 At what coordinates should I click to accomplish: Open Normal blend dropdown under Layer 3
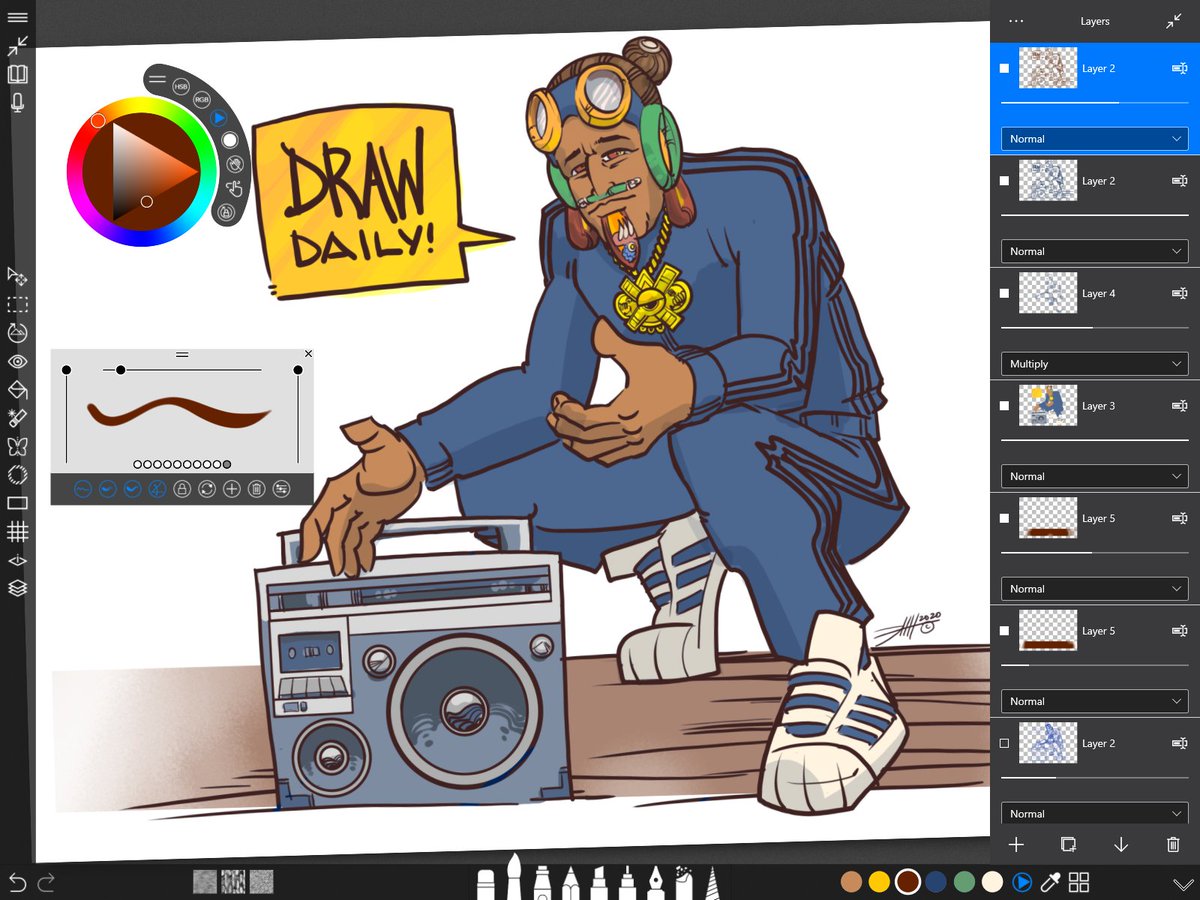1095,477
